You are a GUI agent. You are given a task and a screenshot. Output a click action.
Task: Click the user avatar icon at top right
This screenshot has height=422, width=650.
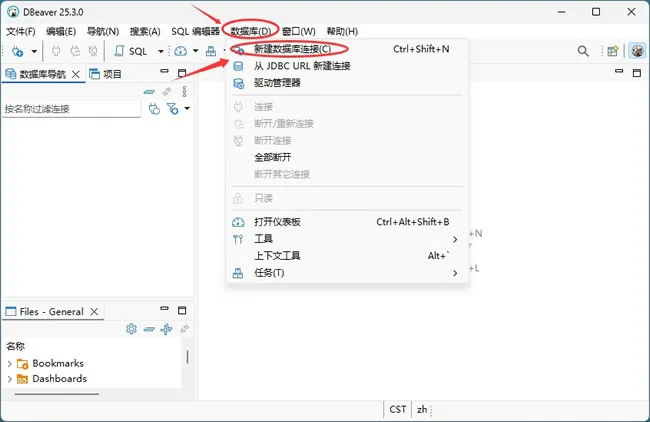point(637,51)
